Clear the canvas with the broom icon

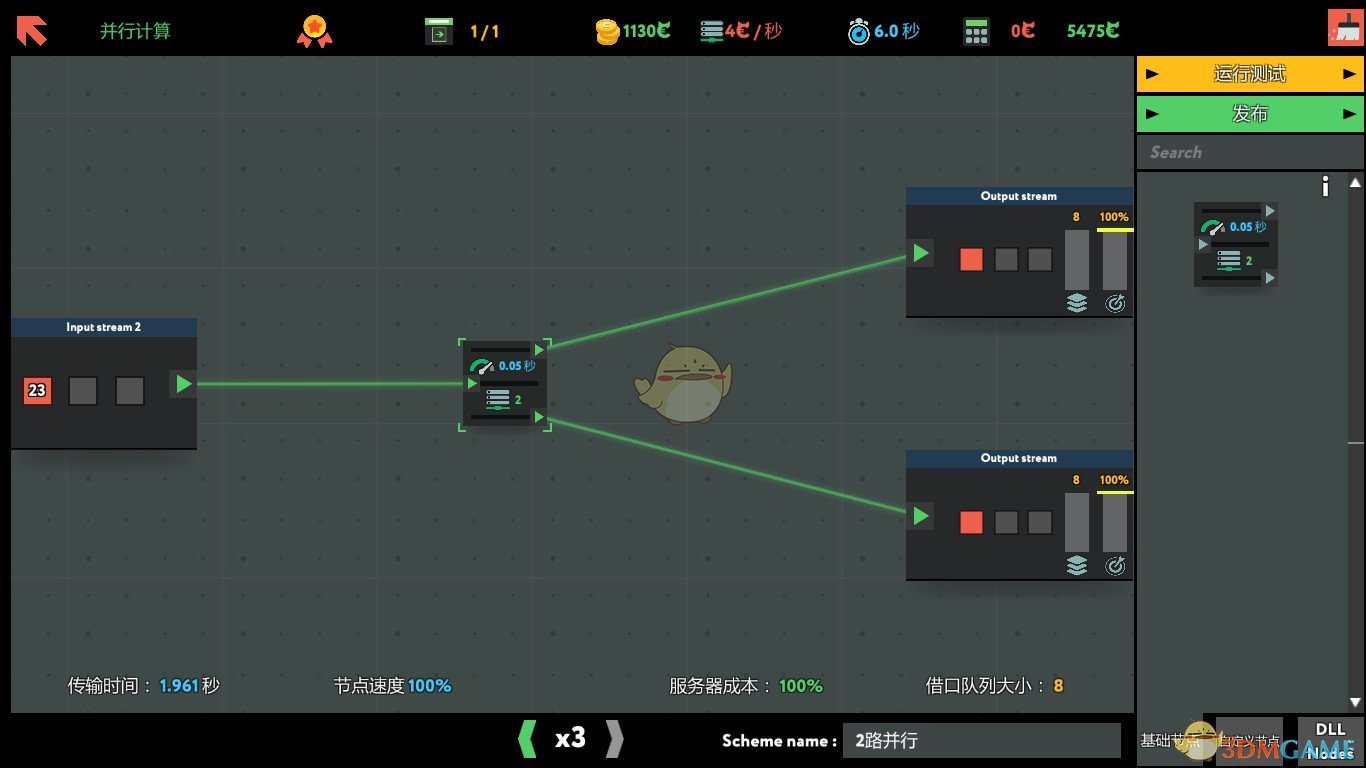click(1345, 27)
